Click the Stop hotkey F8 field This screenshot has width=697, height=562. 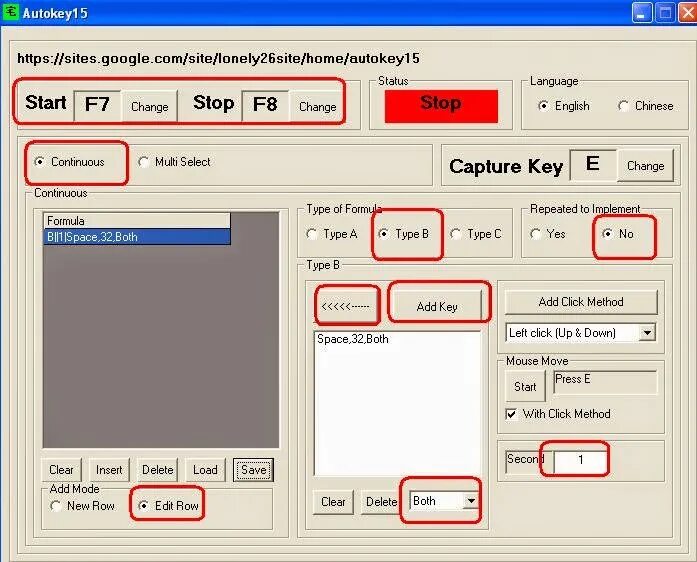point(265,106)
